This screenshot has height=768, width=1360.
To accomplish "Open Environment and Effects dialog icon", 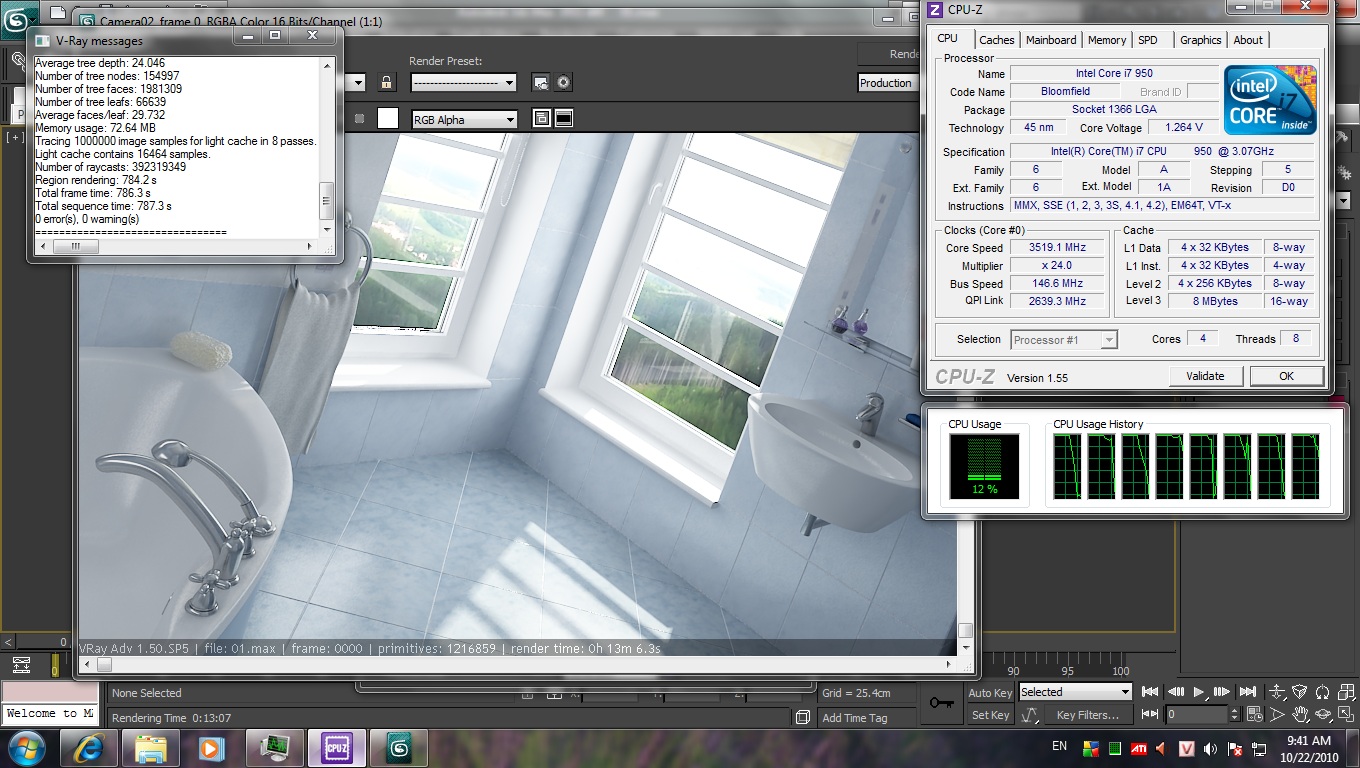I will (x=563, y=83).
